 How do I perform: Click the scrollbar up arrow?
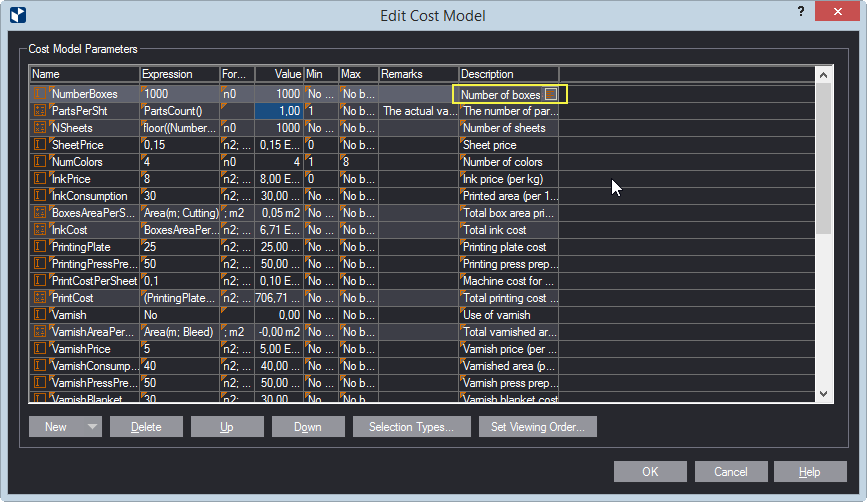pyautogui.click(x=823, y=75)
